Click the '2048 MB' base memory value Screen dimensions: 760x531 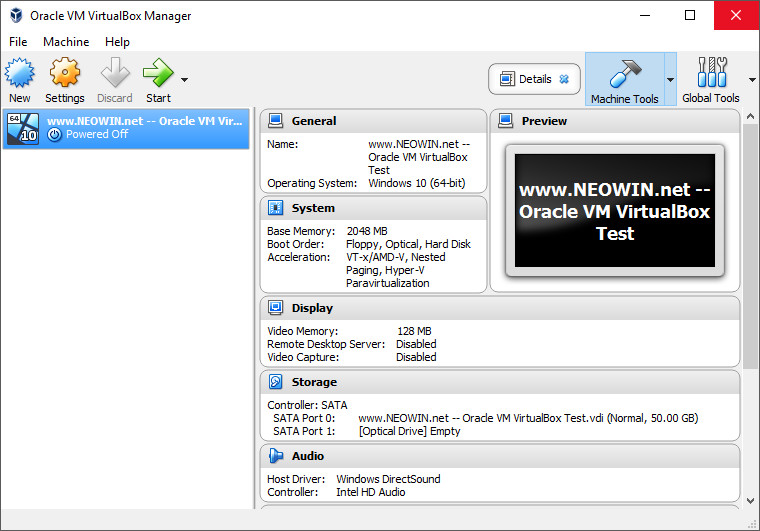click(x=367, y=231)
